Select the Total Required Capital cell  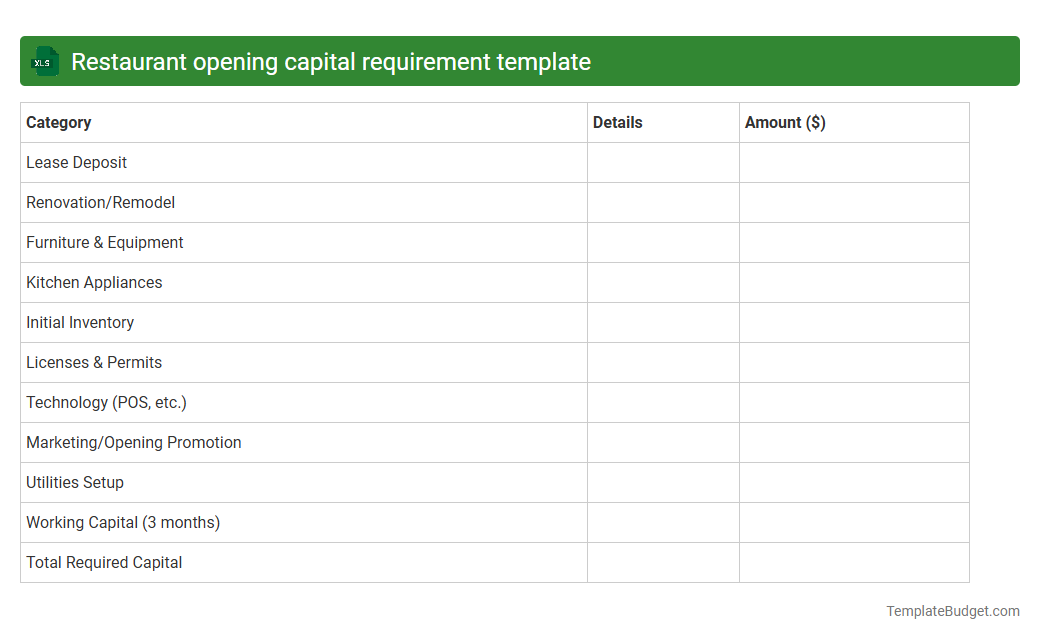tap(103, 562)
